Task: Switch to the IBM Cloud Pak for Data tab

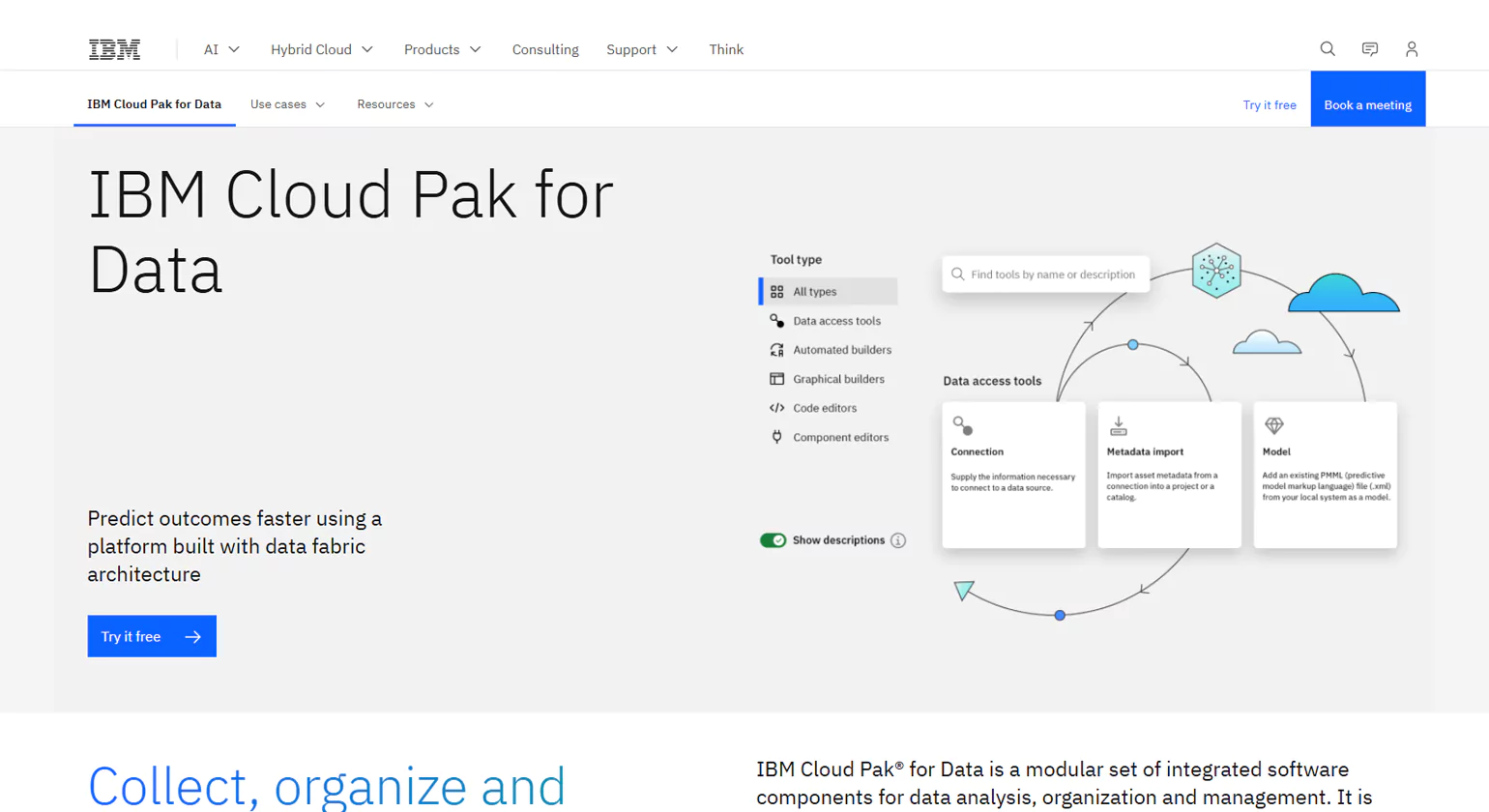Action: [x=153, y=103]
